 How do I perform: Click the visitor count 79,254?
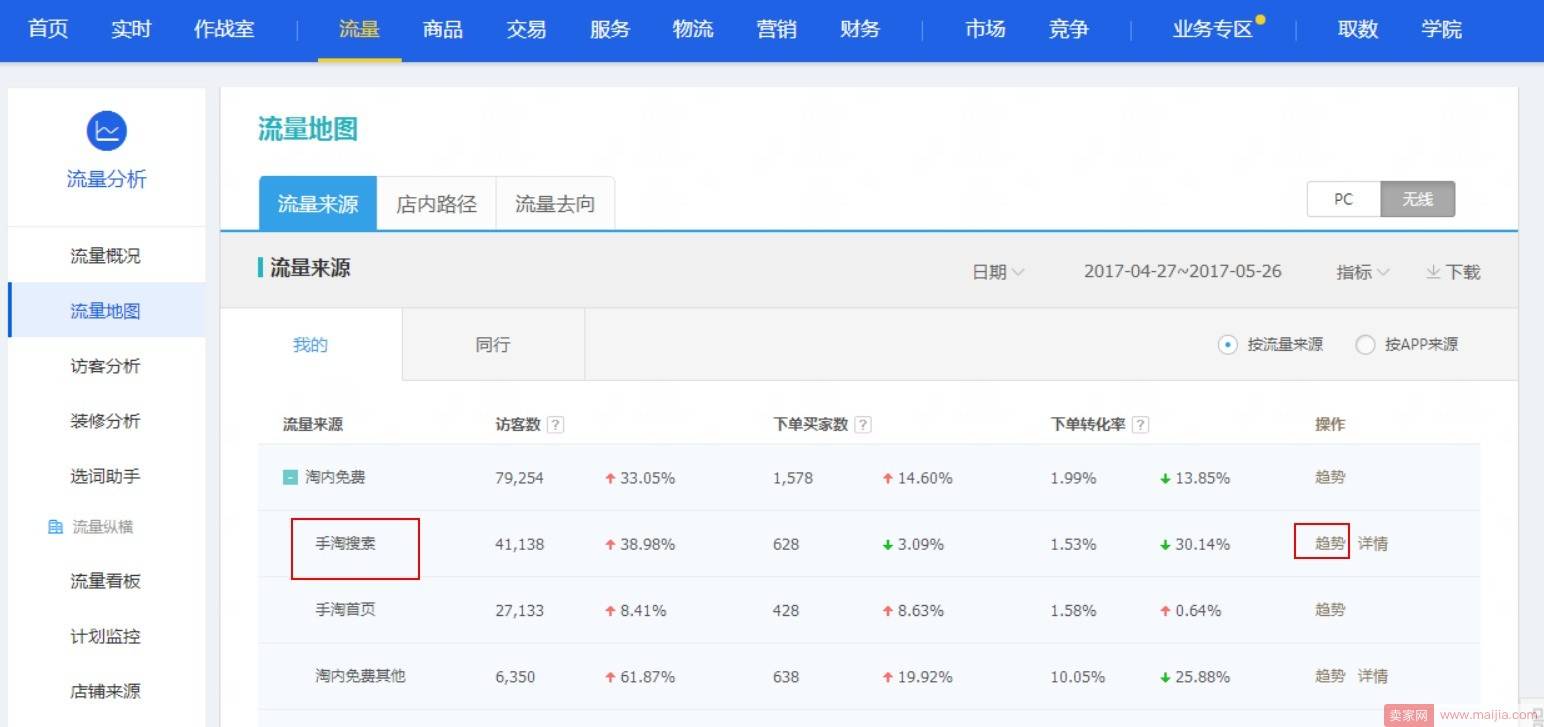pyautogui.click(x=519, y=478)
